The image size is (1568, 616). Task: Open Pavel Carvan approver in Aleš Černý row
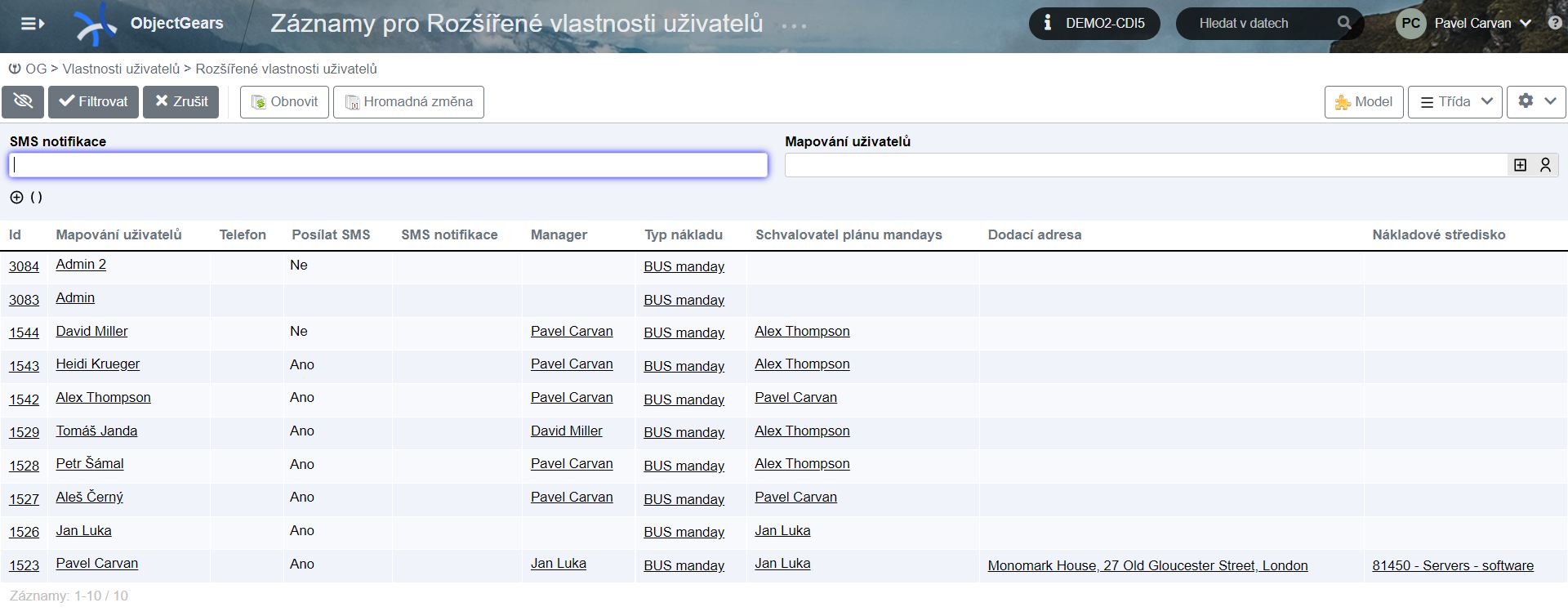(795, 497)
